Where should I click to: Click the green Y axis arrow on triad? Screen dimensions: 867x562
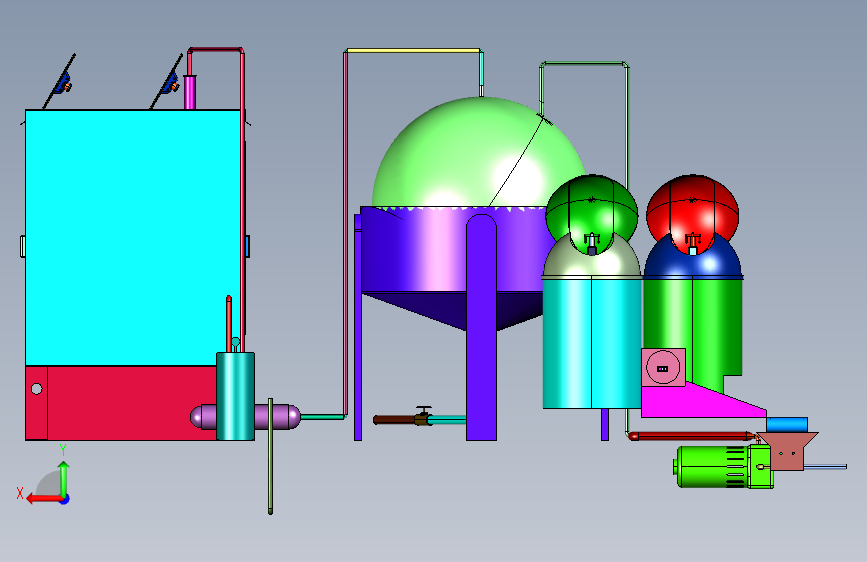[64, 477]
